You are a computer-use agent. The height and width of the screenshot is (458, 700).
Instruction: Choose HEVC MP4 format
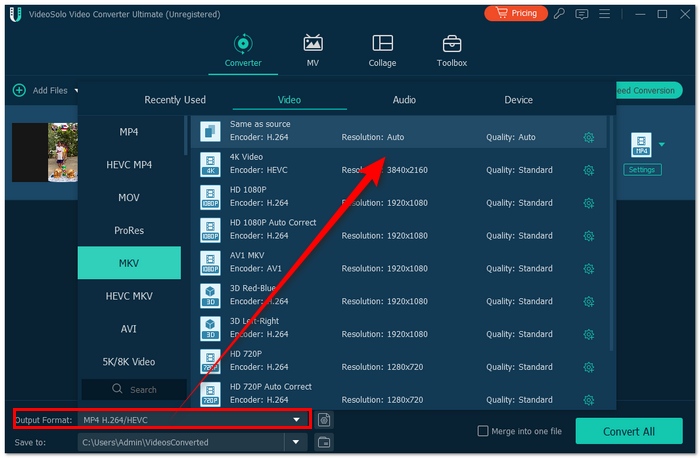point(129,165)
